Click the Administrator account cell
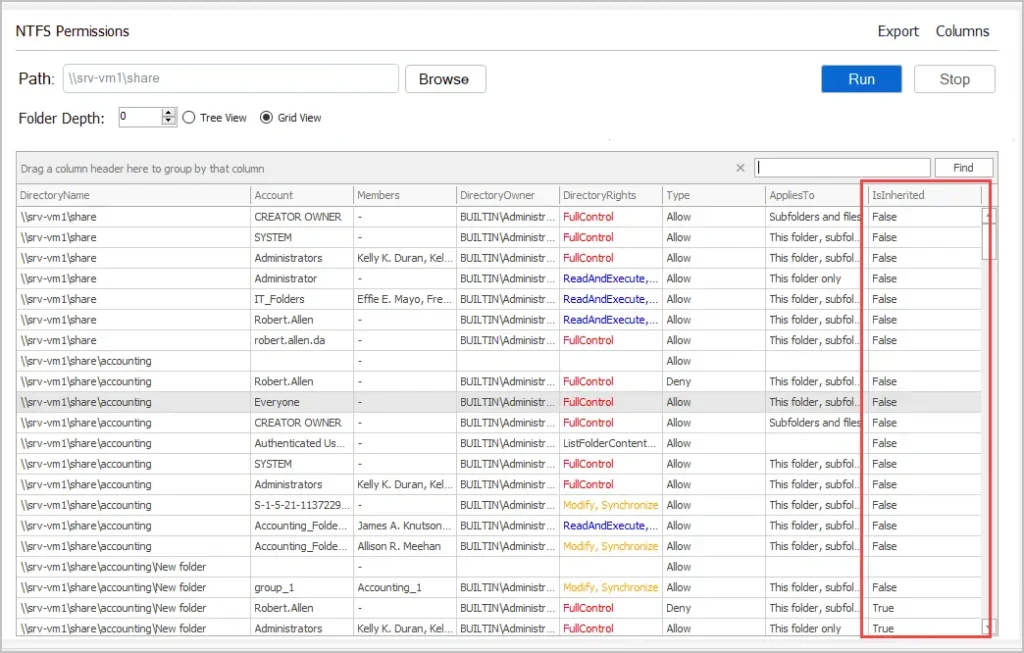Screen dimensions: 1024x653 point(301,279)
